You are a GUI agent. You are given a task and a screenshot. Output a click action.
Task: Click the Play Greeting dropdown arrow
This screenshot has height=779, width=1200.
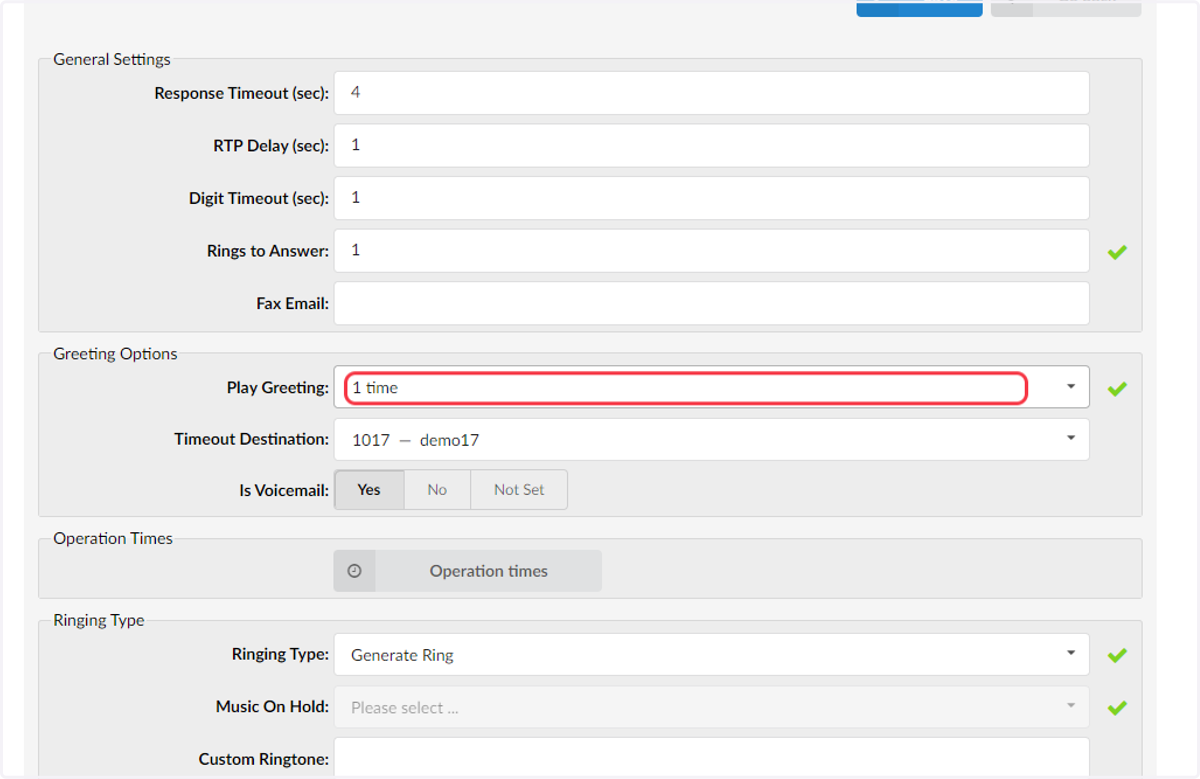click(x=1071, y=387)
